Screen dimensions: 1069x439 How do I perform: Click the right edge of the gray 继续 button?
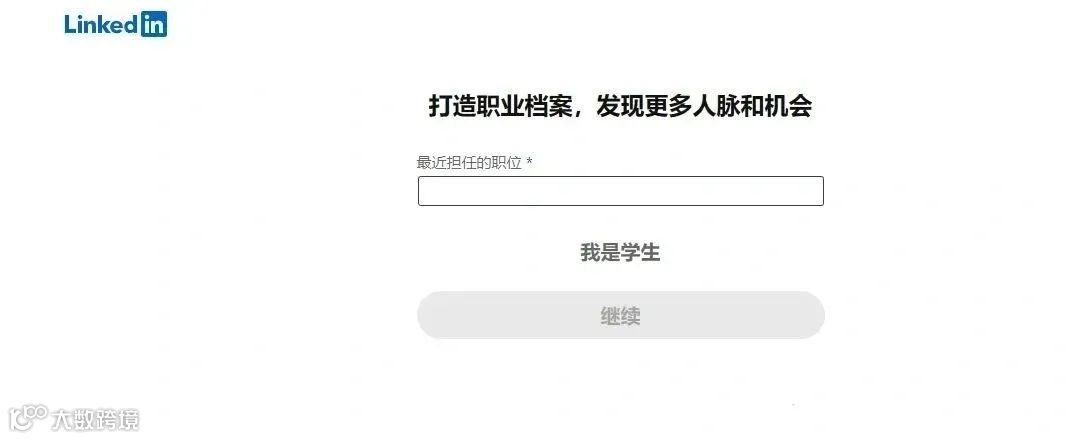(x=813, y=315)
